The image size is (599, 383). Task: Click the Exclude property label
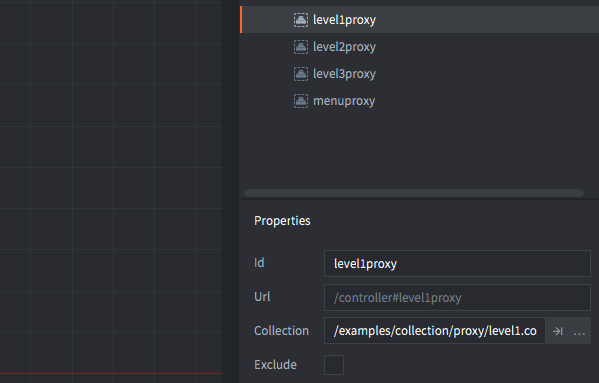(x=275, y=365)
